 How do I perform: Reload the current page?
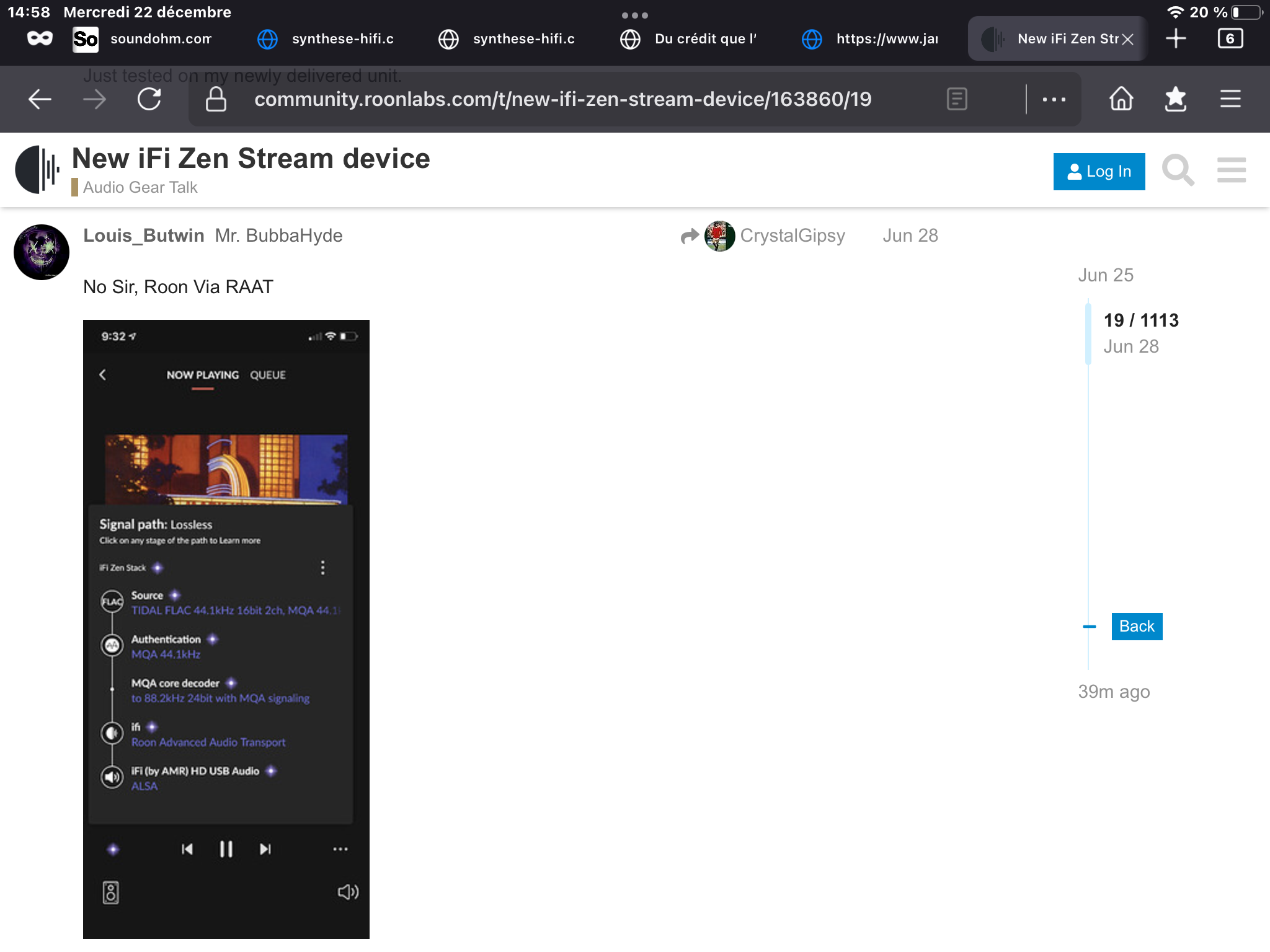[x=149, y=99]
